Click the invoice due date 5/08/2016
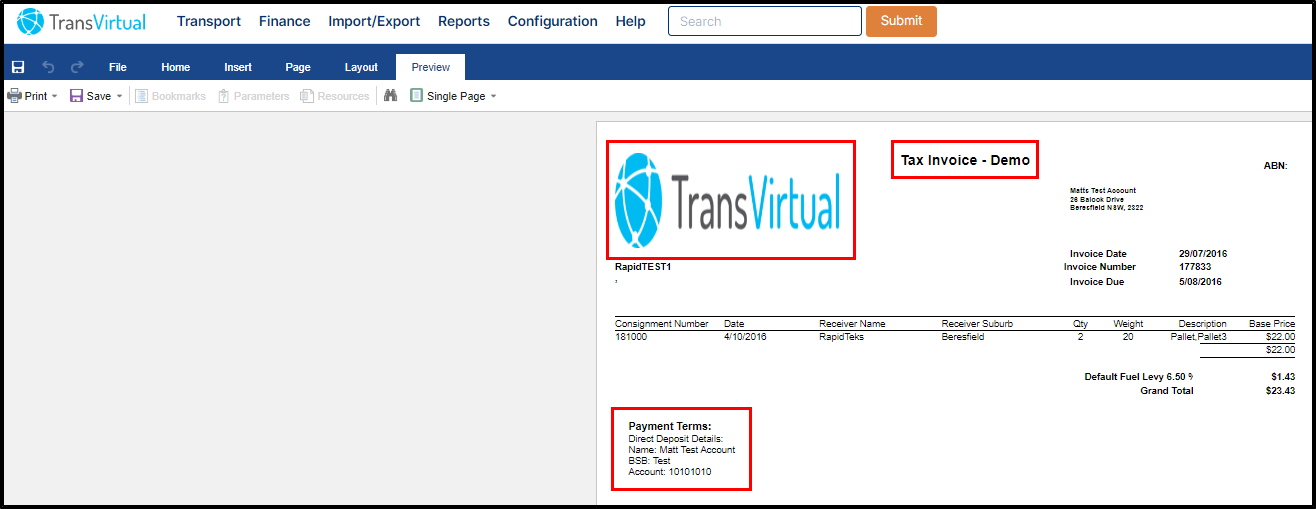Image resolution: width=1316 pixels, height=509 pixels. (1200, 282)
